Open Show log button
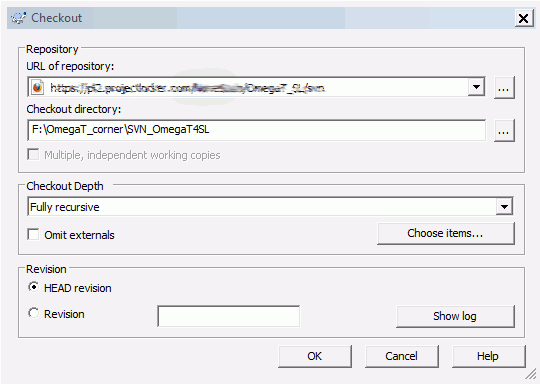Image resolution: width=540 pixels, height=384 pixels. 455,316
